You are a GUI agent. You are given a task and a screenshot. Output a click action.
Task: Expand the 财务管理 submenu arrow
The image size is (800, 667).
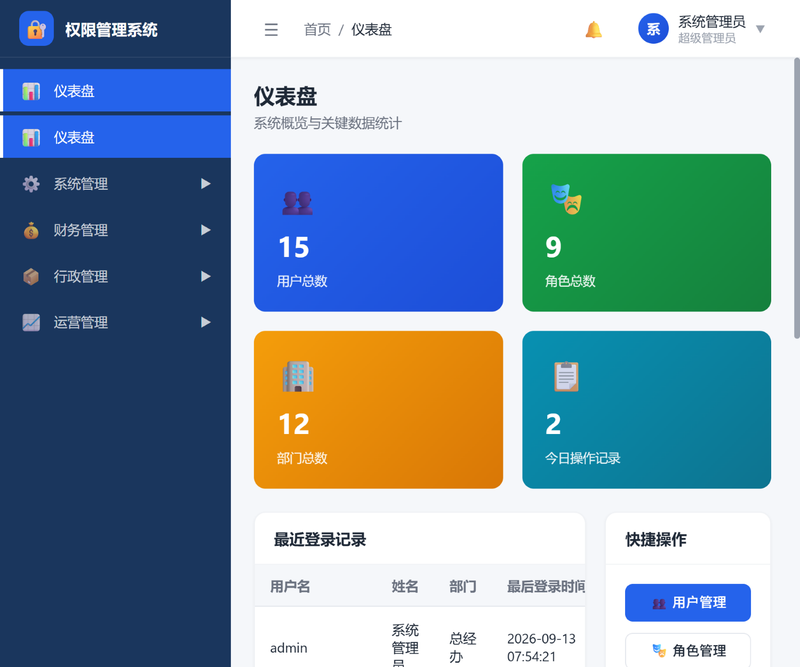206,230
